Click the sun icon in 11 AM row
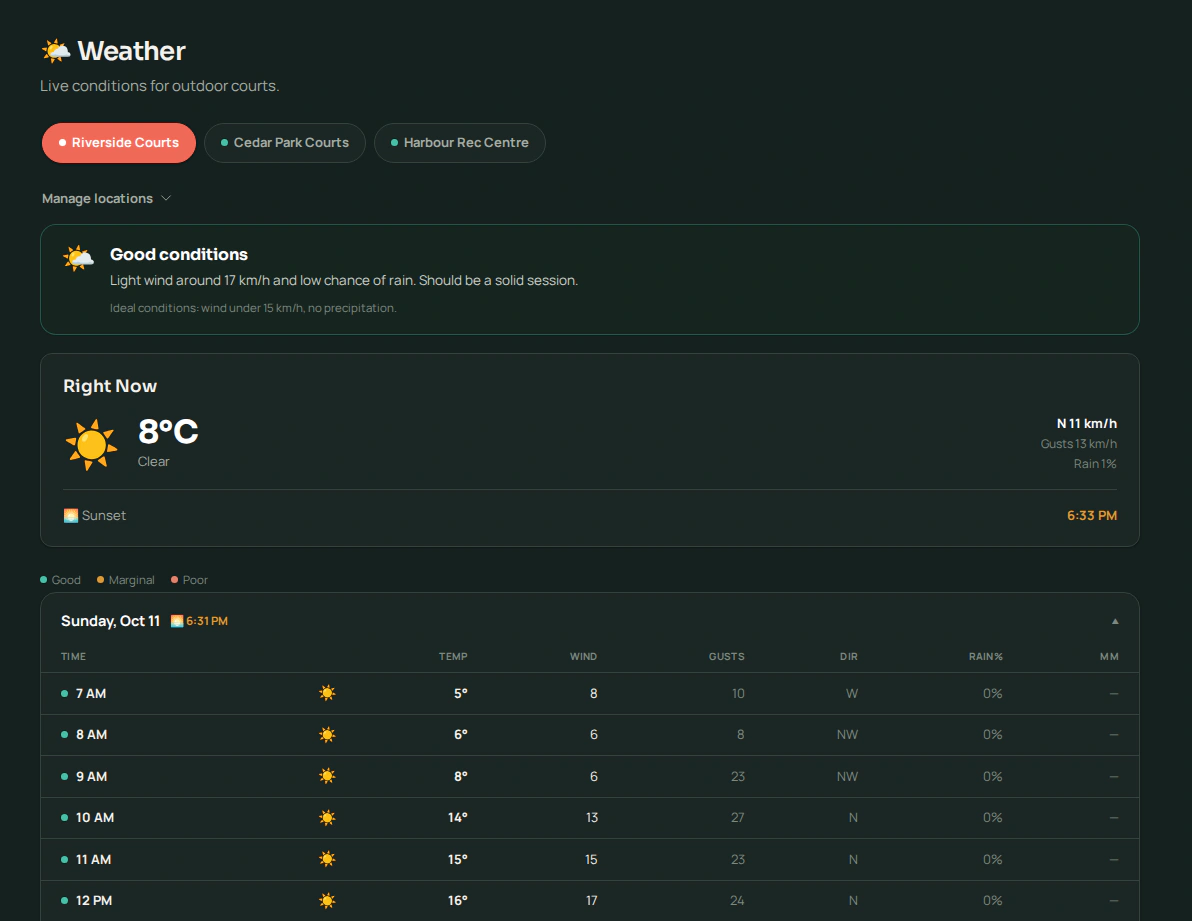 point(327,859)
